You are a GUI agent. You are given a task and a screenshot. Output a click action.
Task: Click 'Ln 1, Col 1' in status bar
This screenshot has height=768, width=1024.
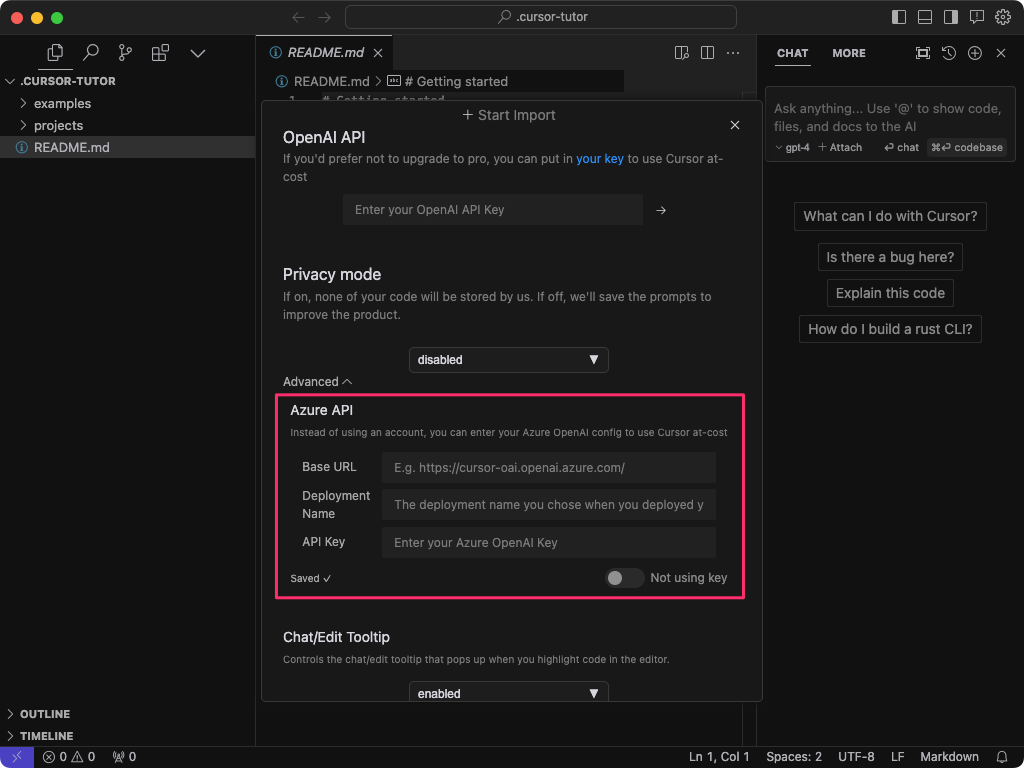pyautogui.click(x=719, y=757)
